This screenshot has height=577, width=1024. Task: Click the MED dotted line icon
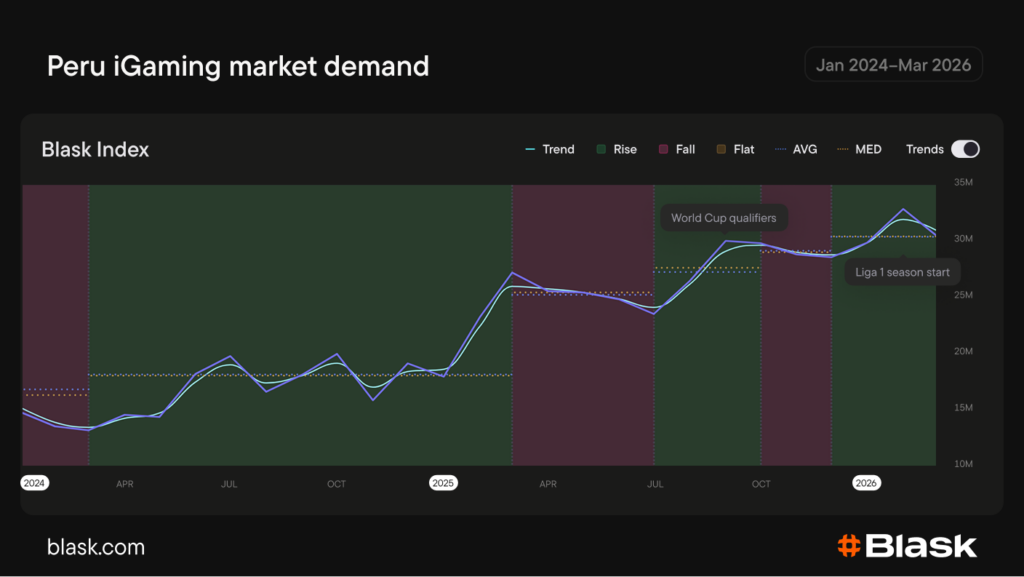click(842, 149)
